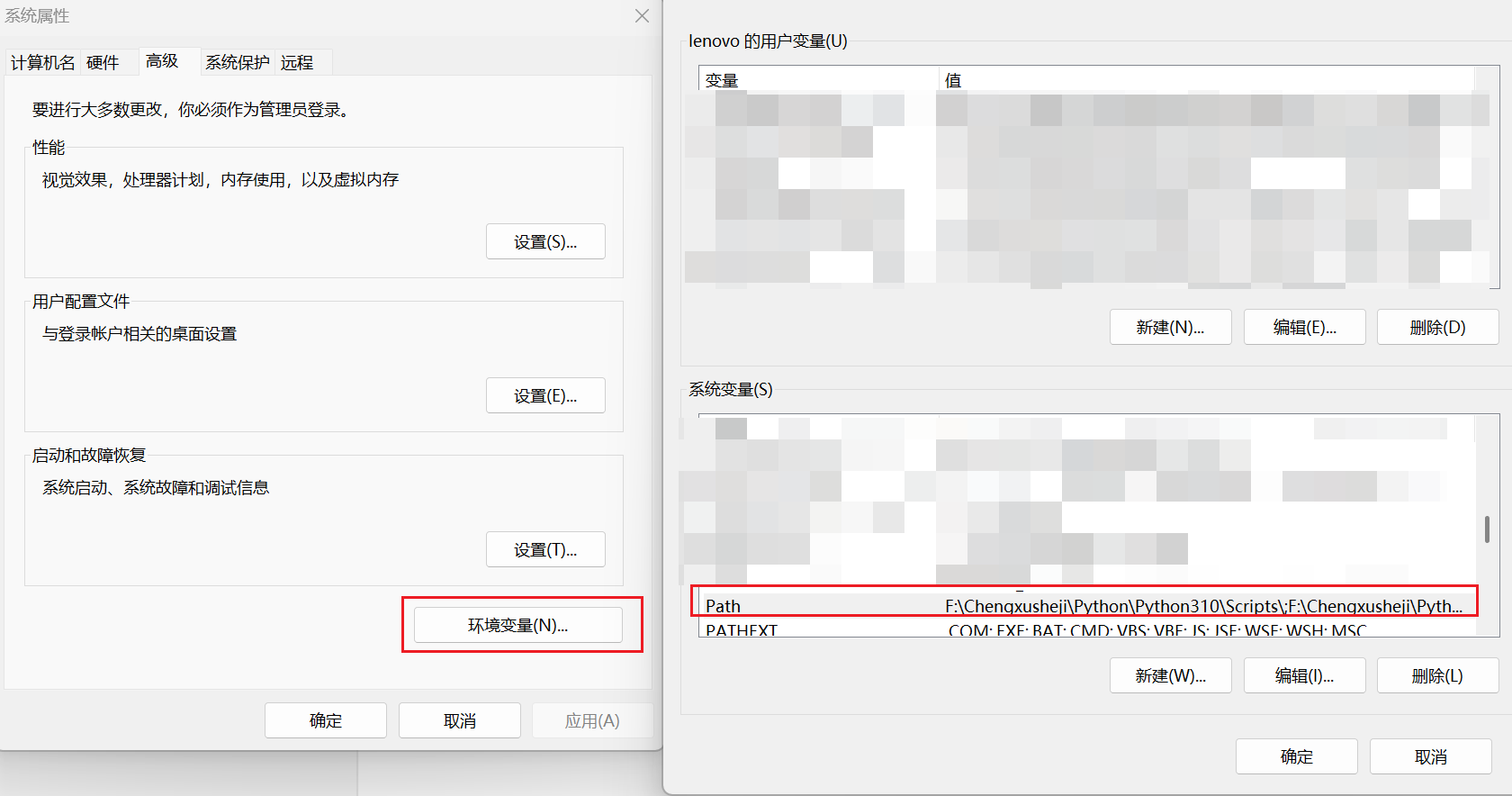Click the 变量 column header in user variables
Image resolution: width=1512 pixels, height=796 pixels.
point(819,80)
